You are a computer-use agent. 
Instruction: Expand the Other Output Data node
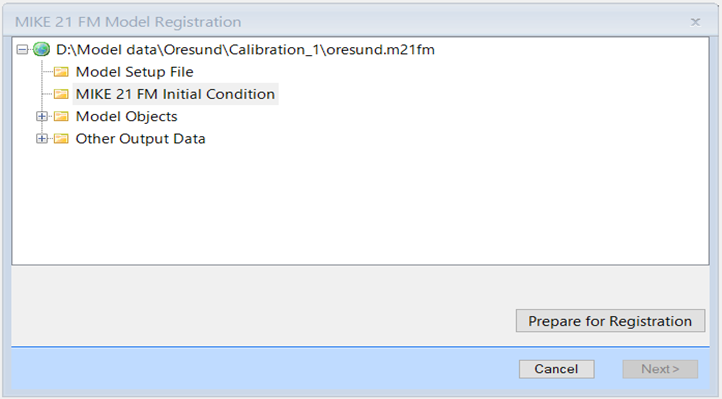(42, 139)
